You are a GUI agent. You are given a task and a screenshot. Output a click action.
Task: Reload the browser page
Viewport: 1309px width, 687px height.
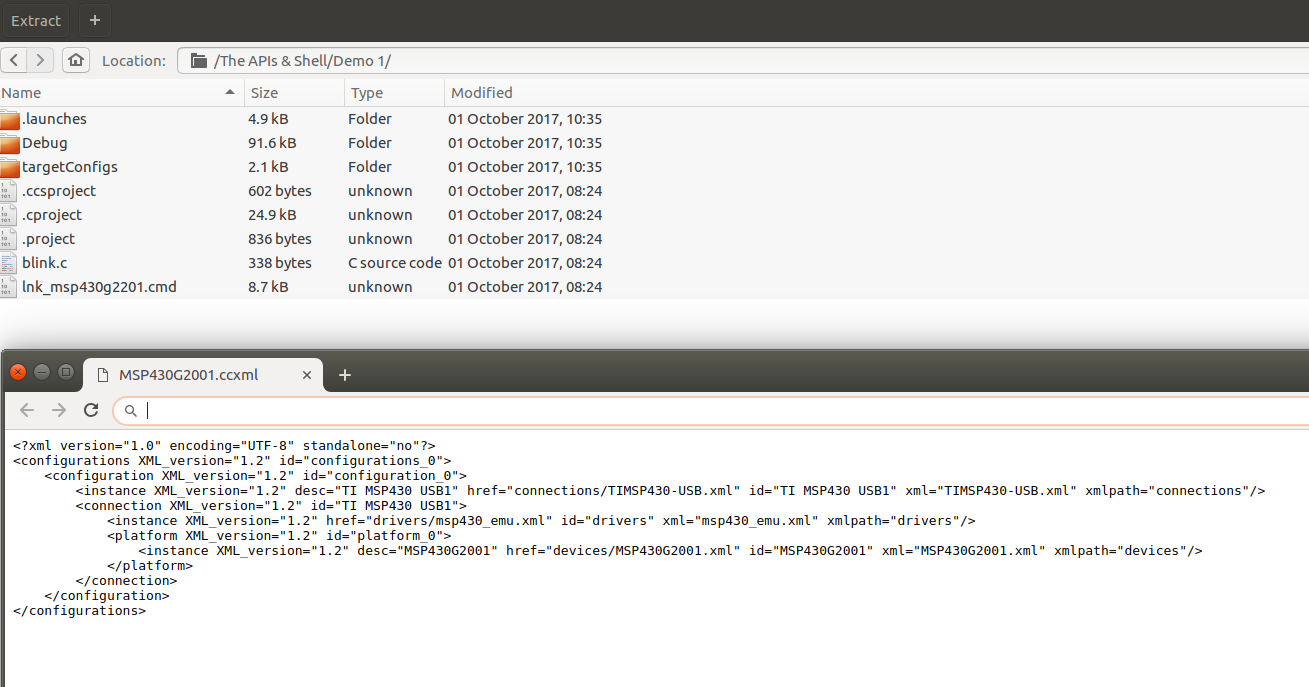click(x=91, y=410)
